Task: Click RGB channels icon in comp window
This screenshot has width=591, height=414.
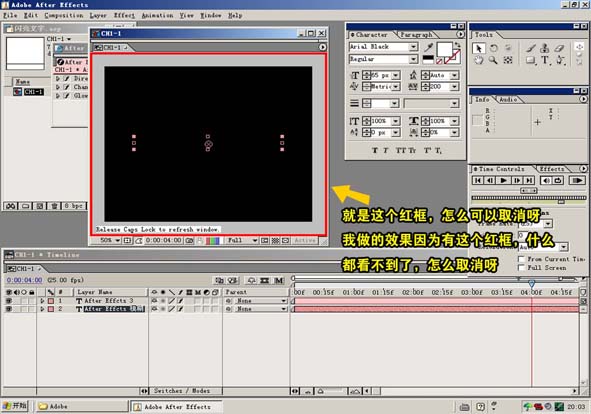Action: click(212, 240)
